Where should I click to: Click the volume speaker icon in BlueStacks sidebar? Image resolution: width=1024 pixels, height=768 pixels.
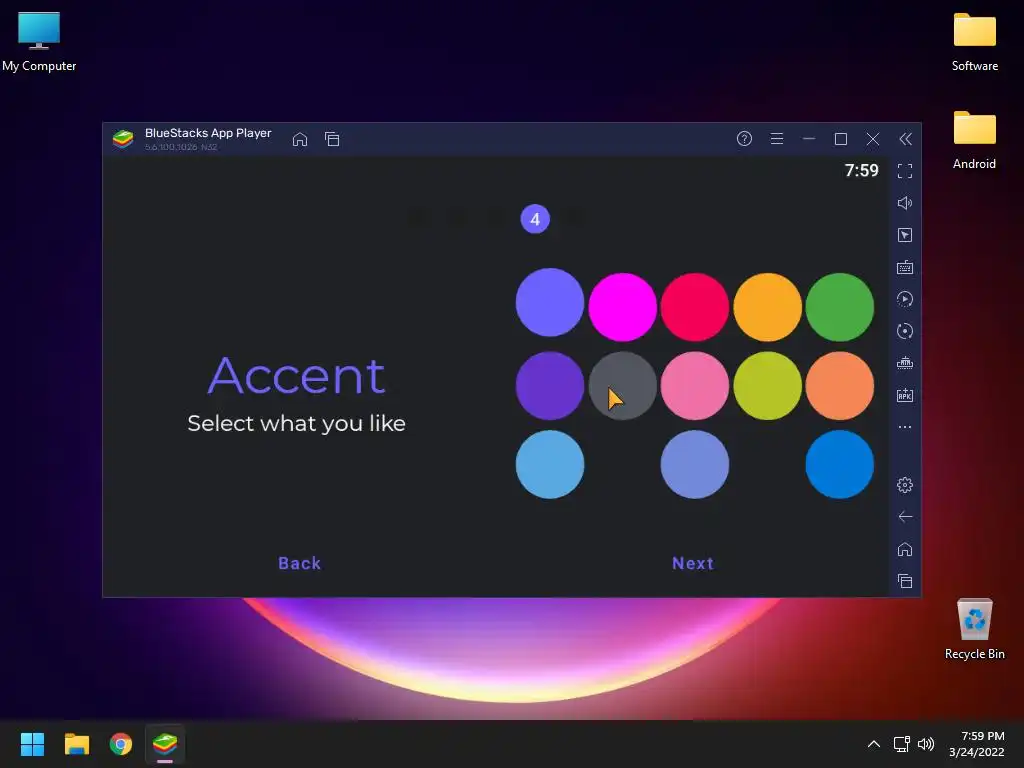coord(904,203)
